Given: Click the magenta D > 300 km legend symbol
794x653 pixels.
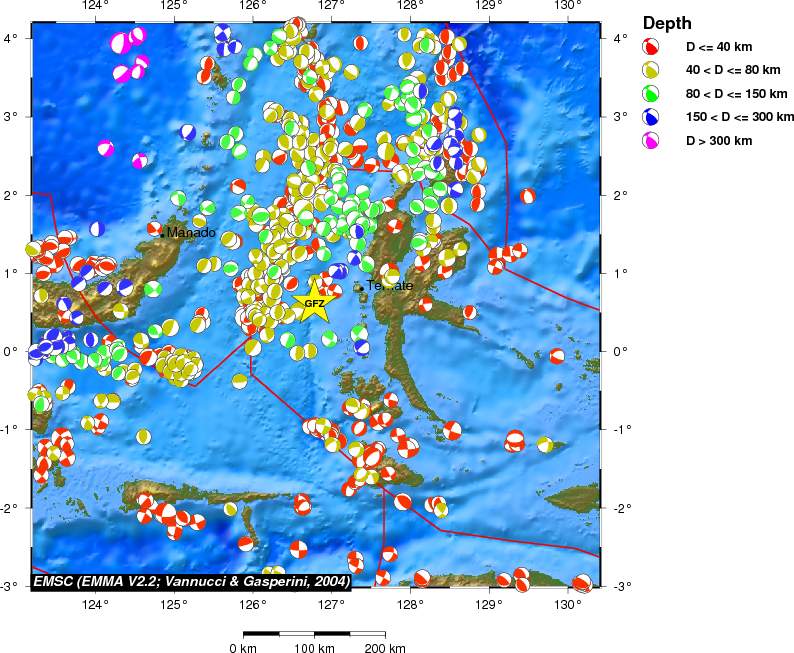Looking at the screenshot, I should (651, 141).
